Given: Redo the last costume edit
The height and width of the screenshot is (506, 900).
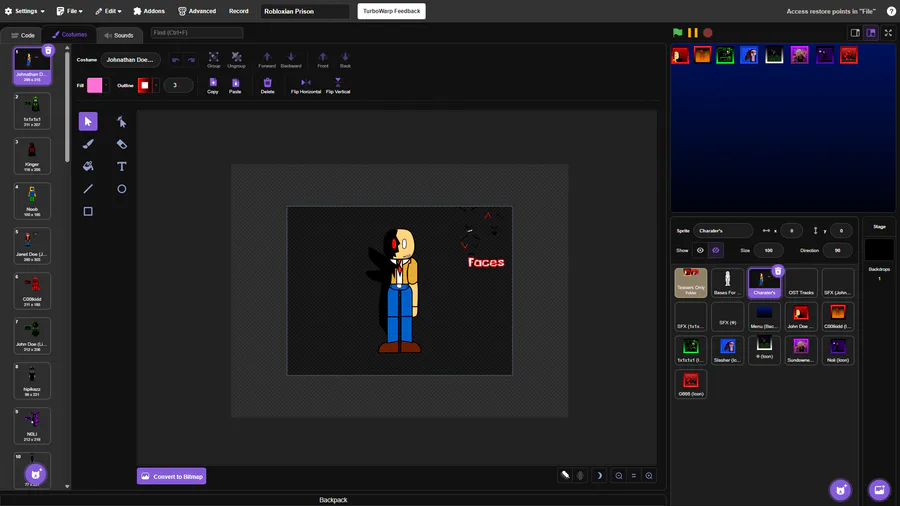Looking at the screenshot, I should 191,60.
